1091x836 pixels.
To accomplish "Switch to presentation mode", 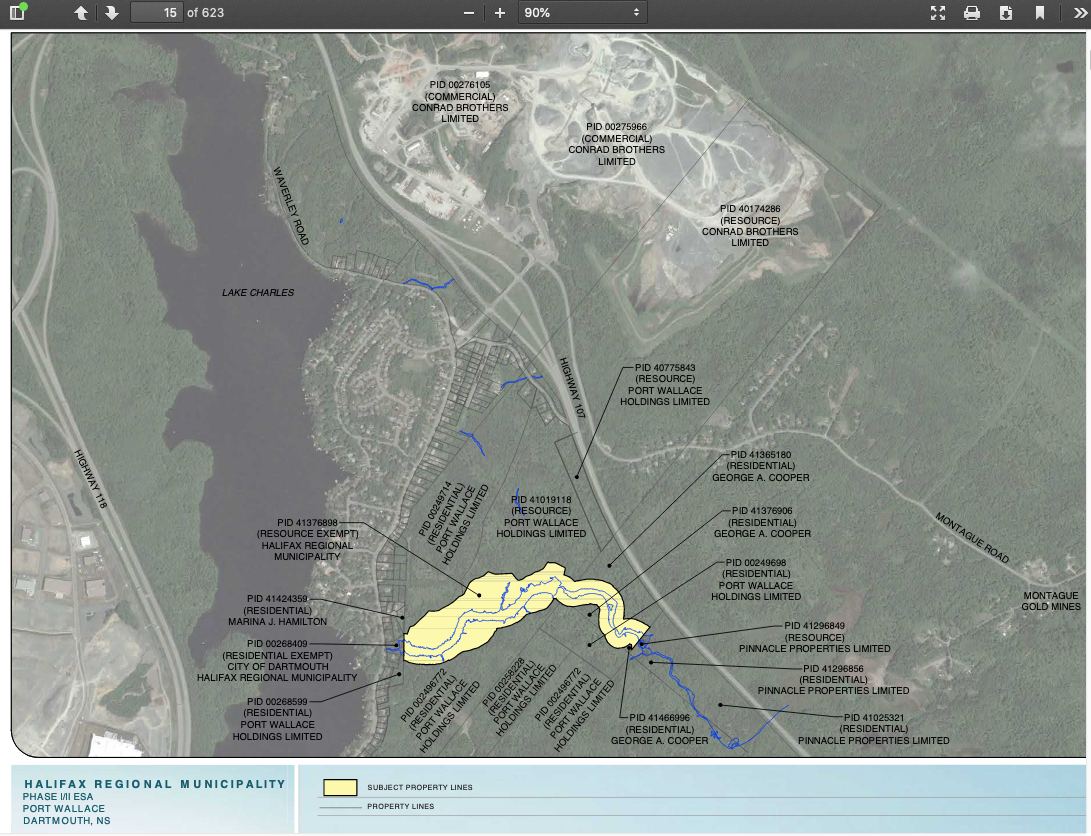I will pos(937,13).
